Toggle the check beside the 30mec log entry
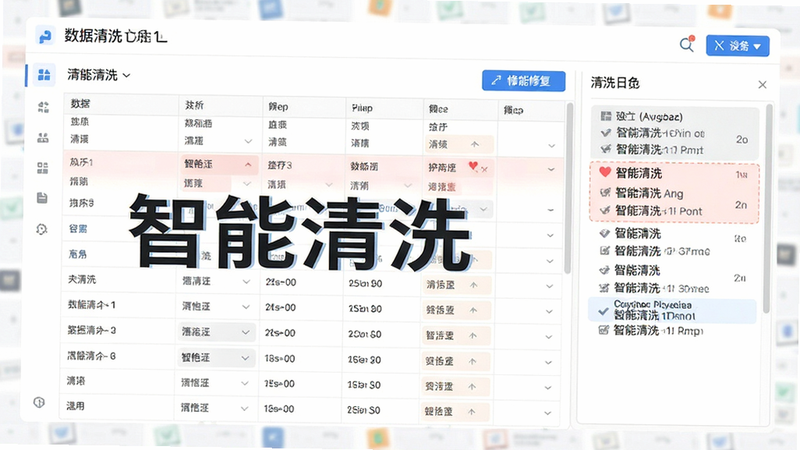This screenshot has width=800, height=450. pyautogui.click(x=604, y=288)
